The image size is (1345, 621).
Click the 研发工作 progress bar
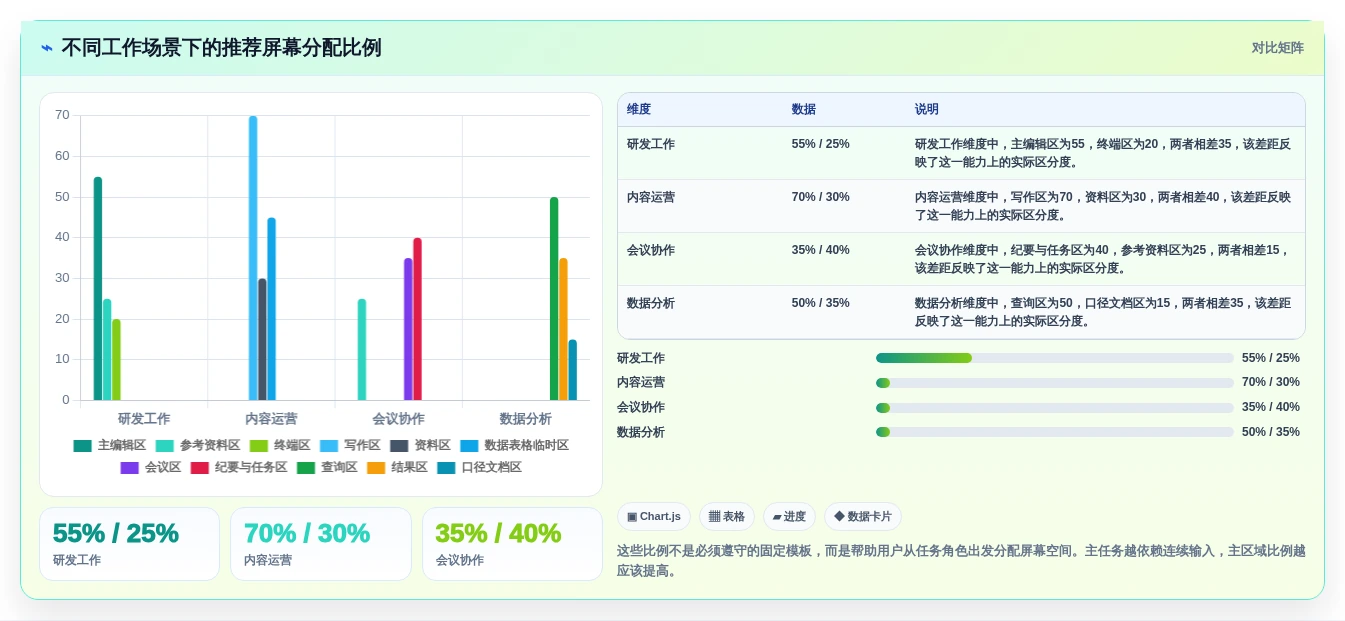click(x=1055, y=358)
